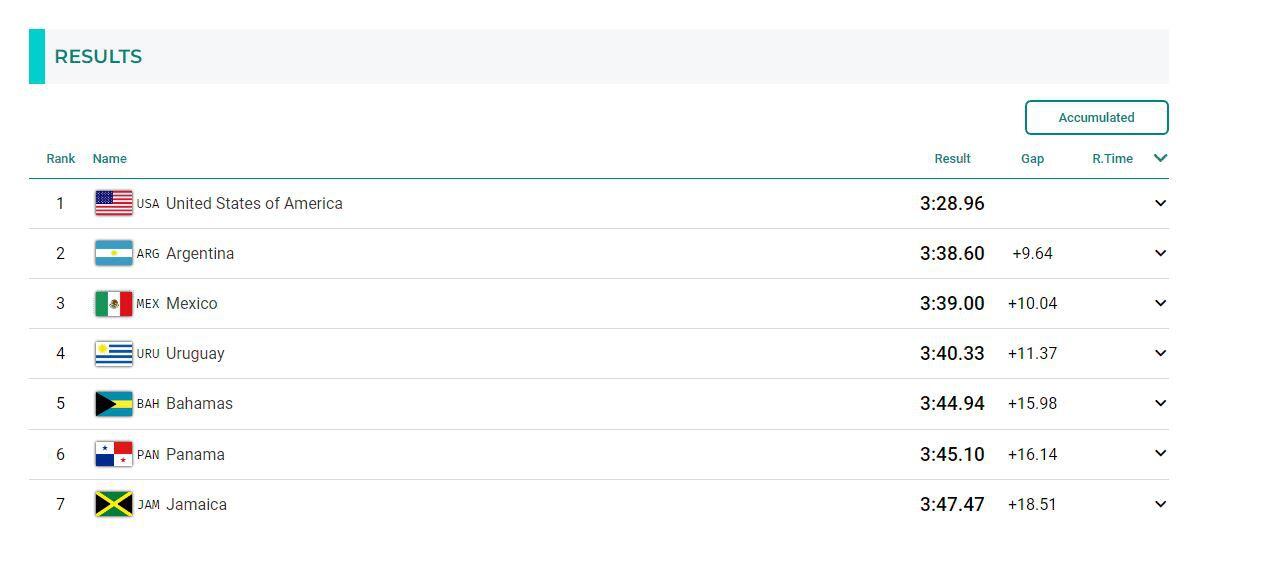The image size is (1287, 576).
Task: Expand the Mexico result details
Action: point(1160,303)
